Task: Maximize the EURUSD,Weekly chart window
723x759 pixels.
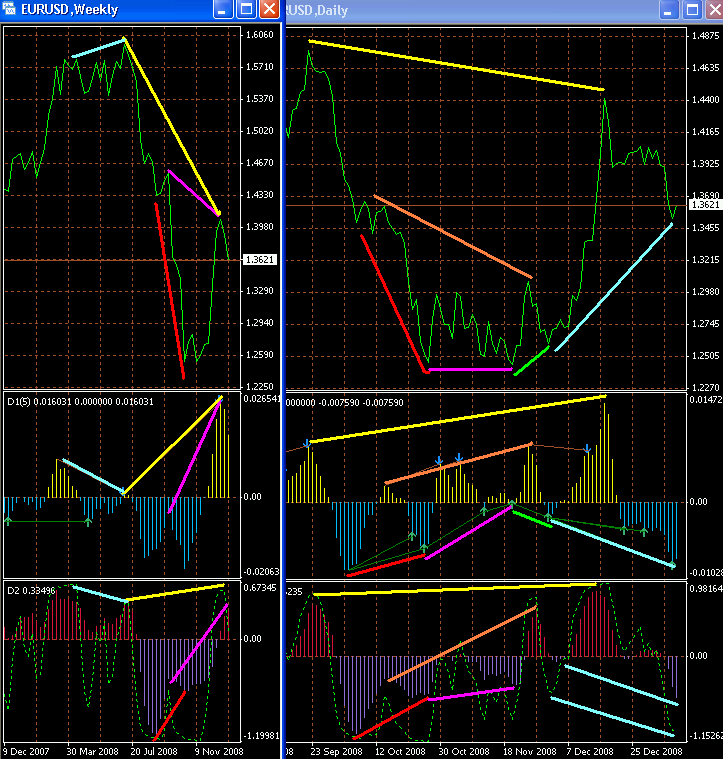Action: [246, 9]
